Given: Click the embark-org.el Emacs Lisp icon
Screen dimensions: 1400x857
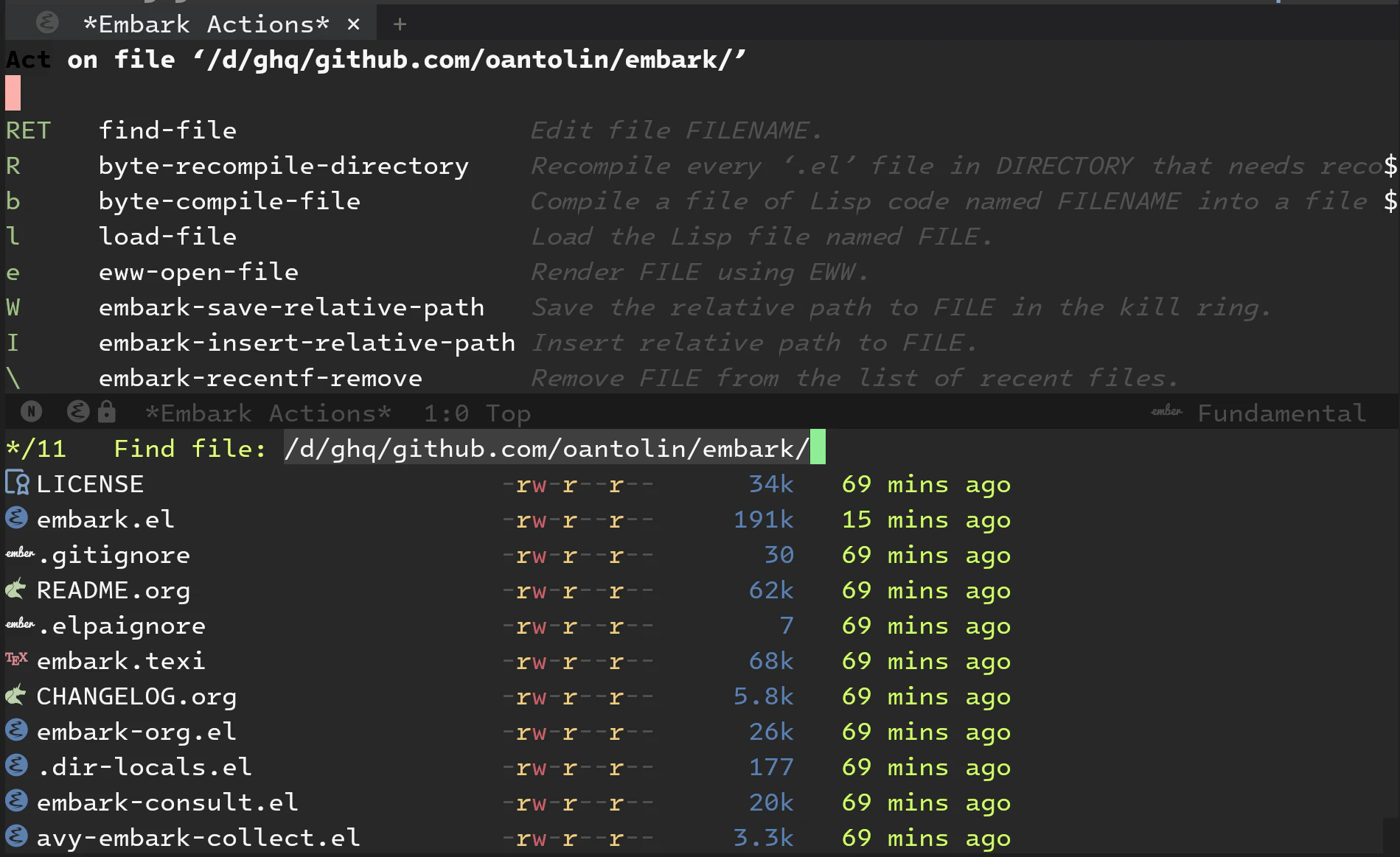Looking at the screenshot, I should 17,730.
